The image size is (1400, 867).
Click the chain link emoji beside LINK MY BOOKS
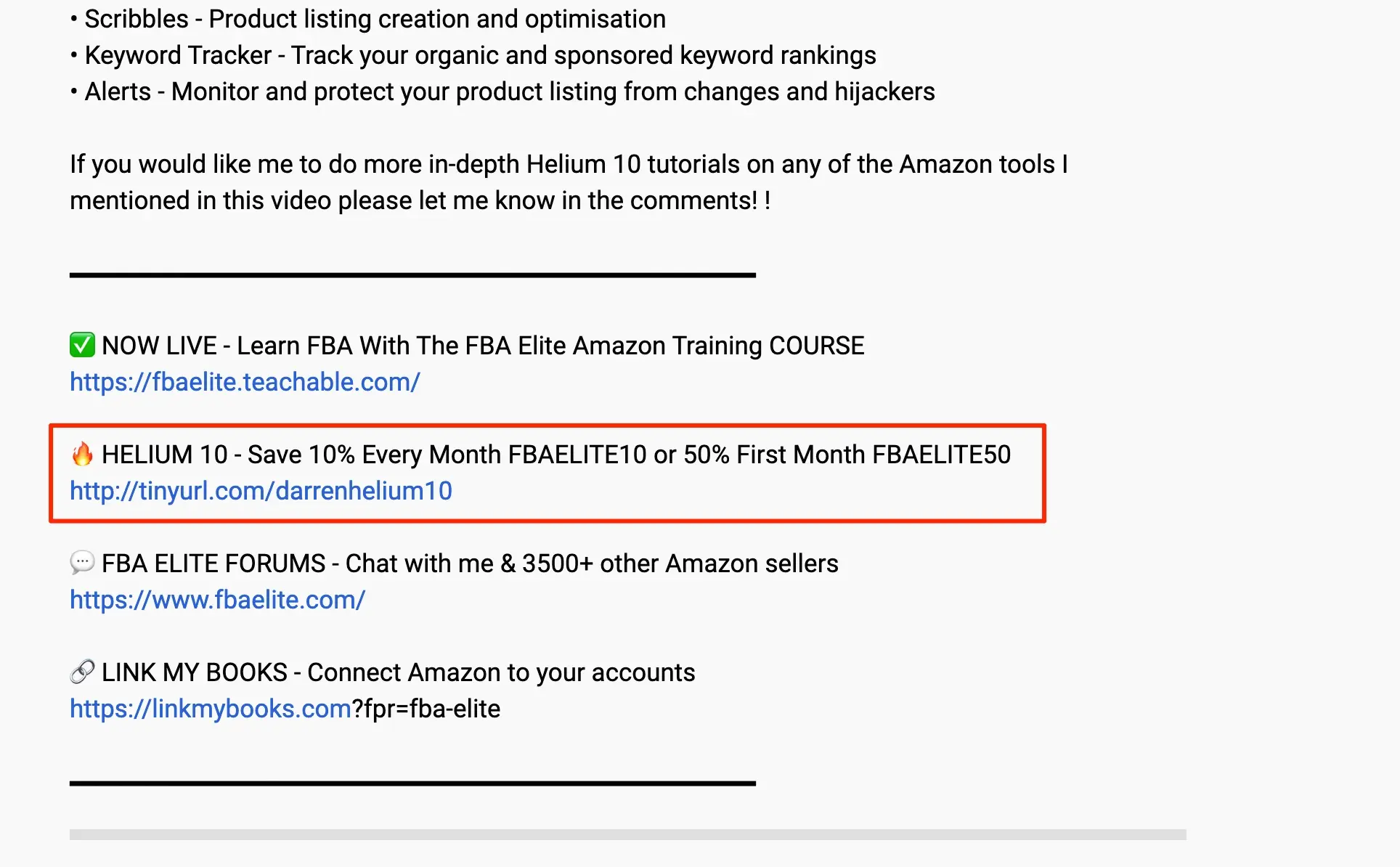pos(82,672)
